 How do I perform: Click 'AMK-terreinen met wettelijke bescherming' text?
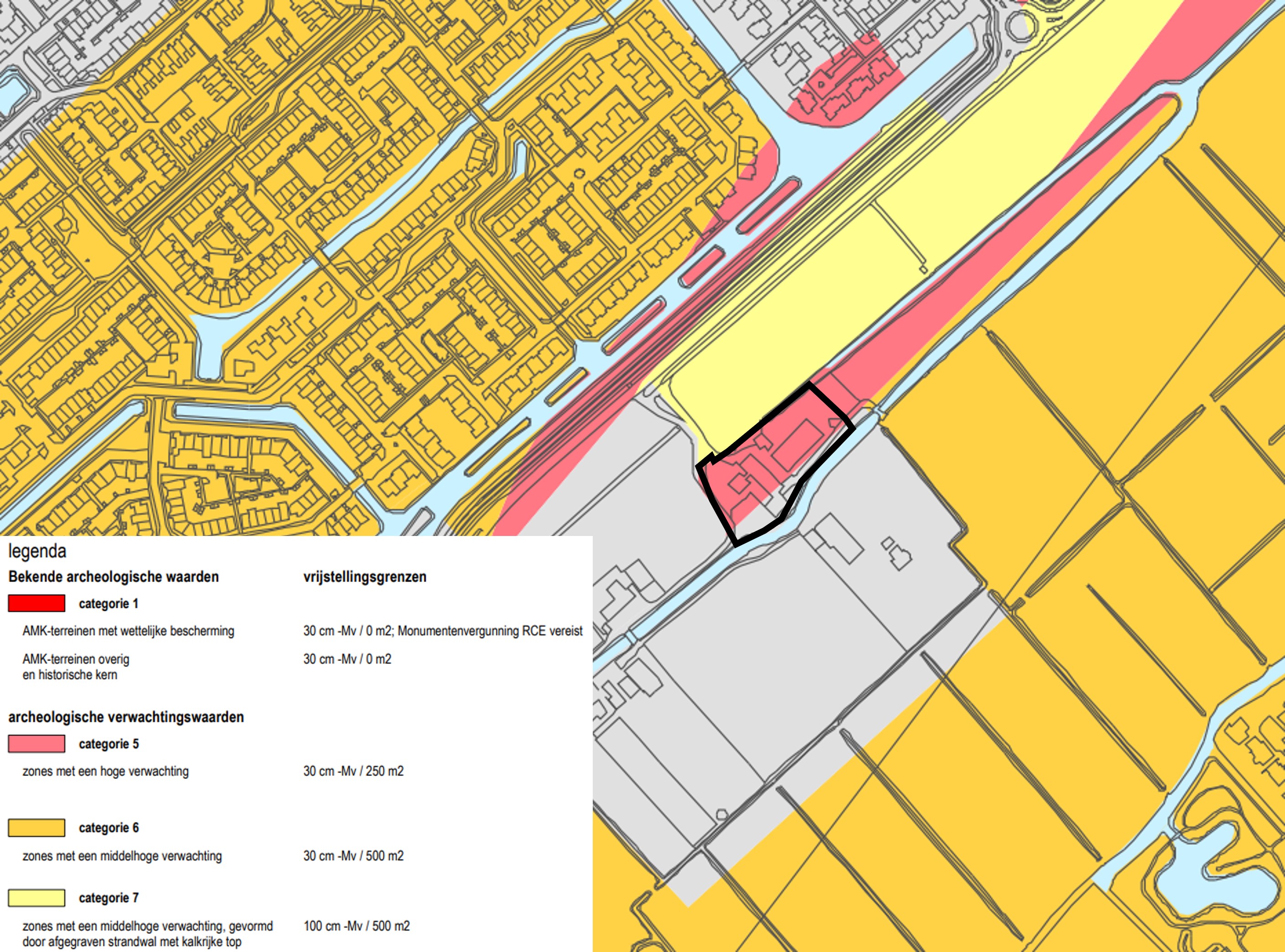click(x=129, y=631)
